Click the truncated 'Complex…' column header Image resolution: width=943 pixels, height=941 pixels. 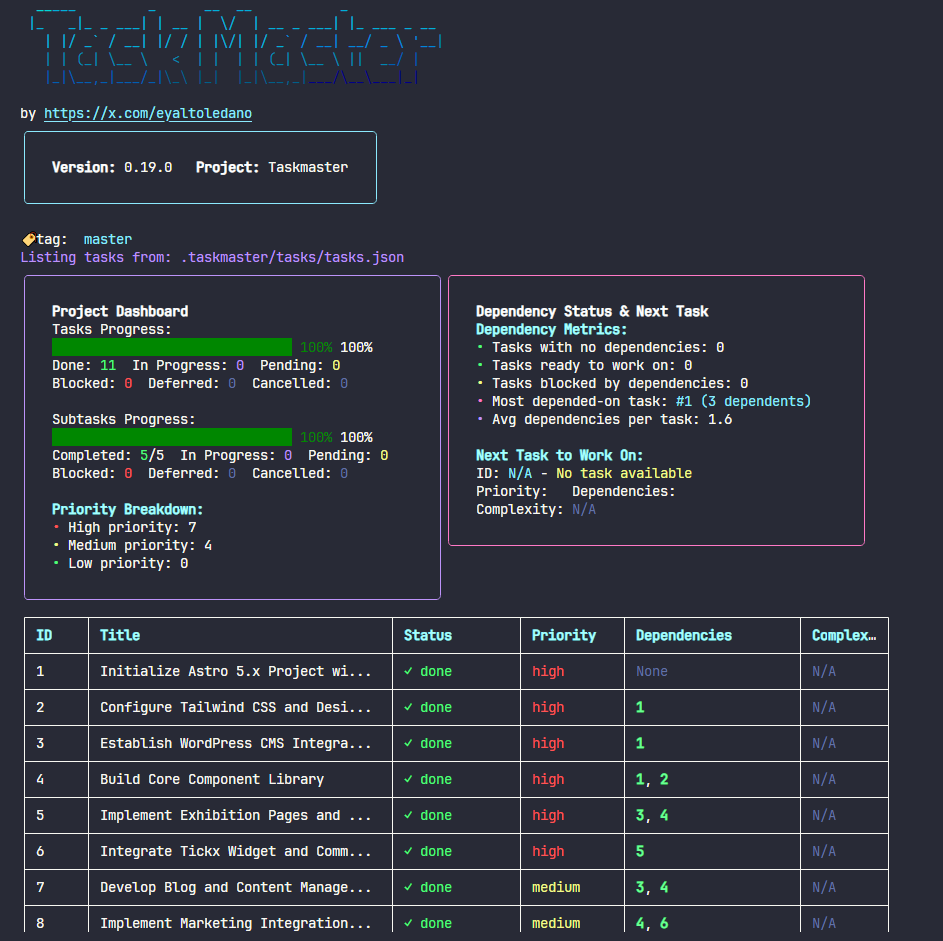(844, 636)
